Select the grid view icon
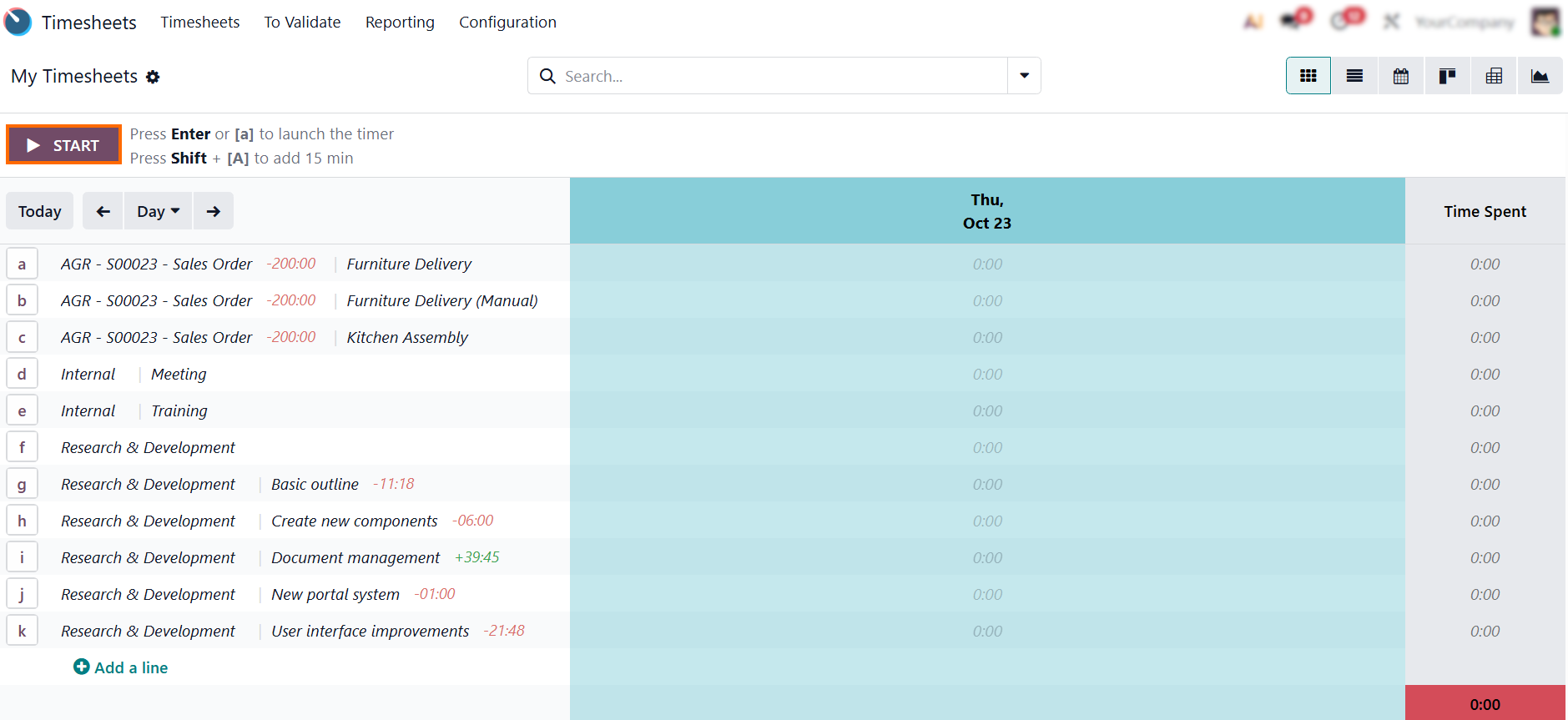 [1308, 76]
